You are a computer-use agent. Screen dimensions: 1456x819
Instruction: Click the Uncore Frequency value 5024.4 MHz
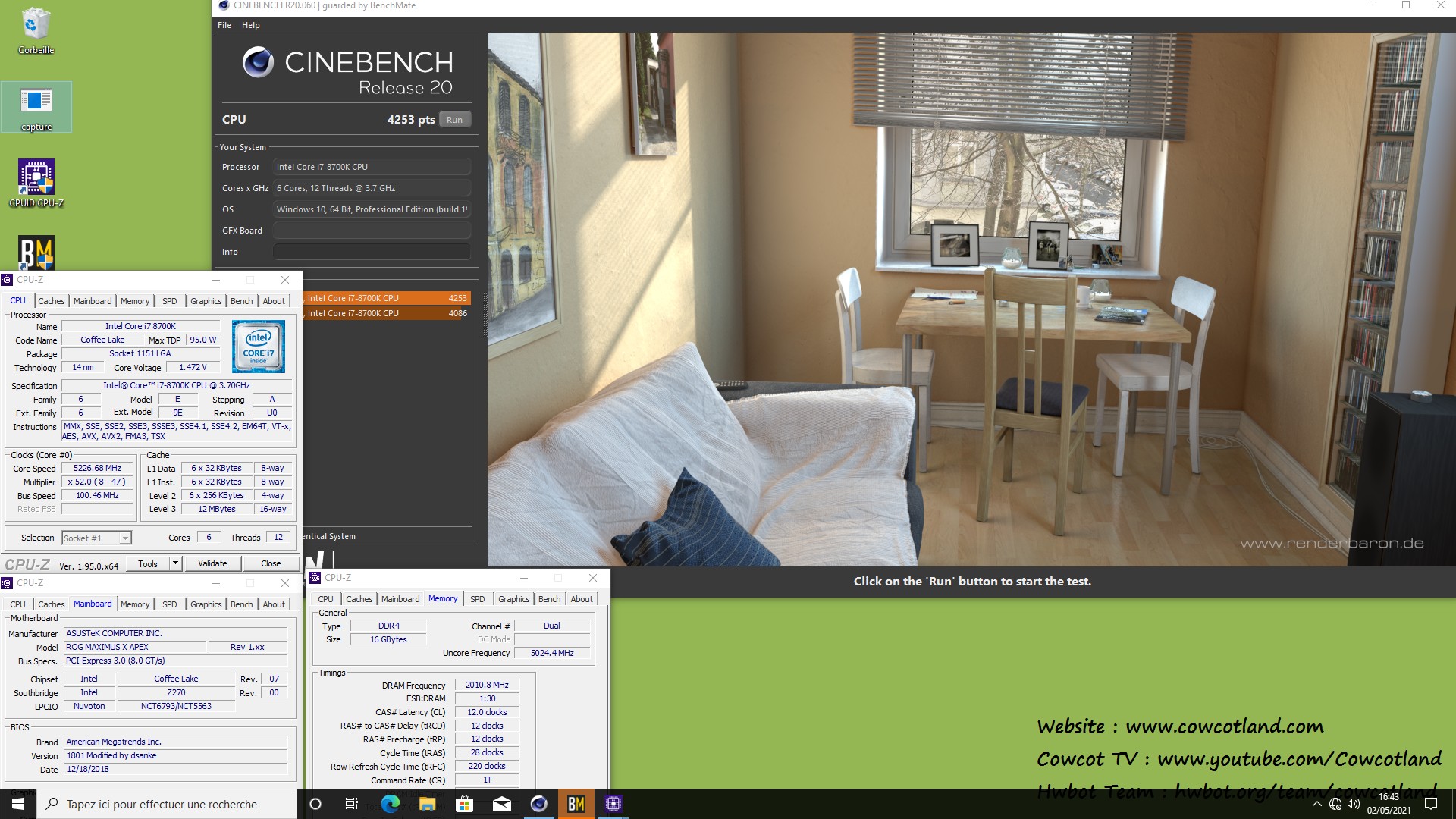(x=552, y=653)
